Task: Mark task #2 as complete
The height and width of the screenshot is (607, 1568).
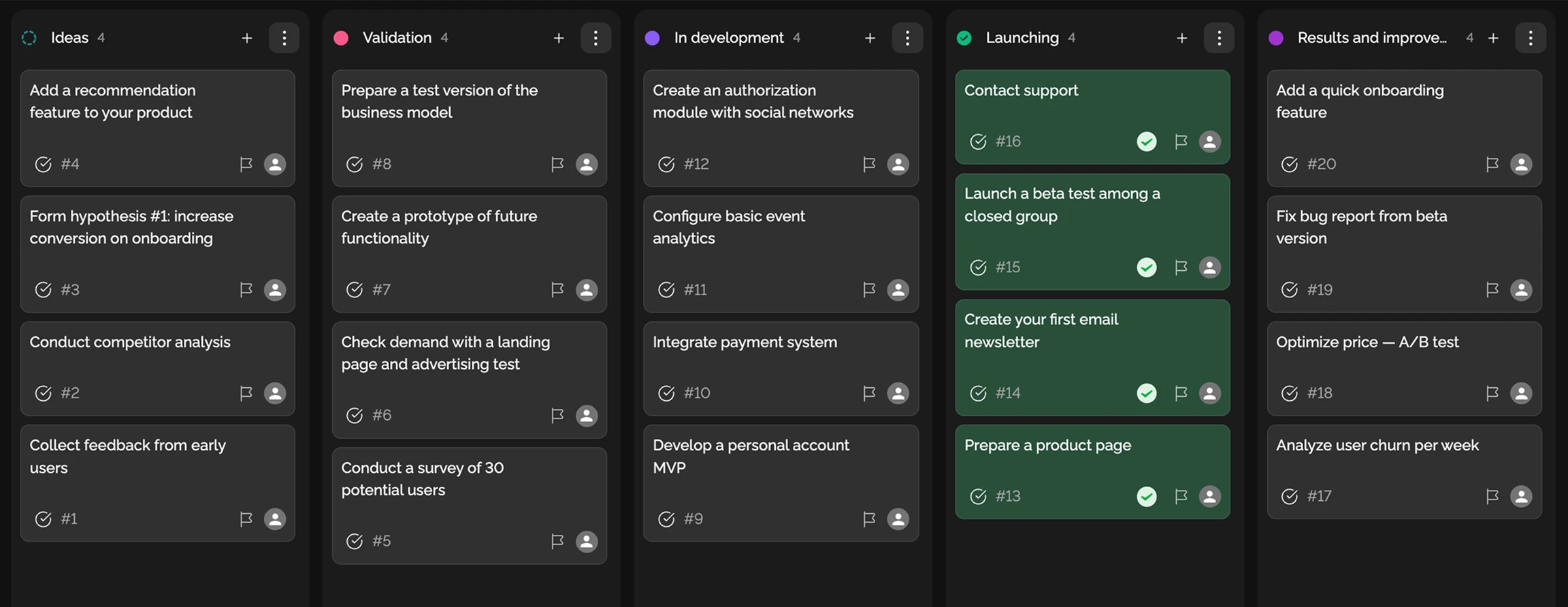Action: click(43, 393)
